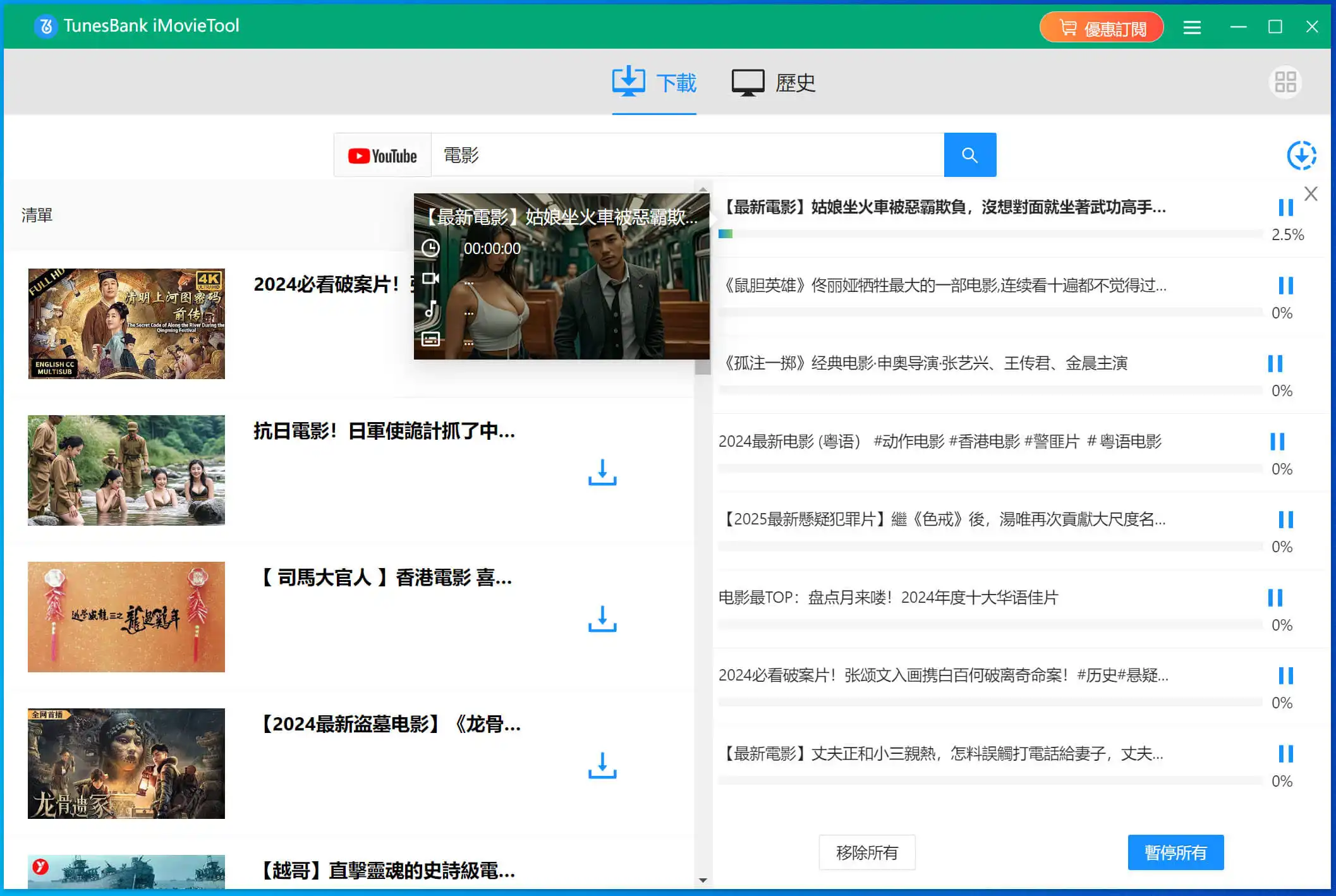Click the title 抗日電影！日軍使詭計抓了中...
Image resolution: width=1336 pixels, height=896 pixels.
[x=384, y=431]
